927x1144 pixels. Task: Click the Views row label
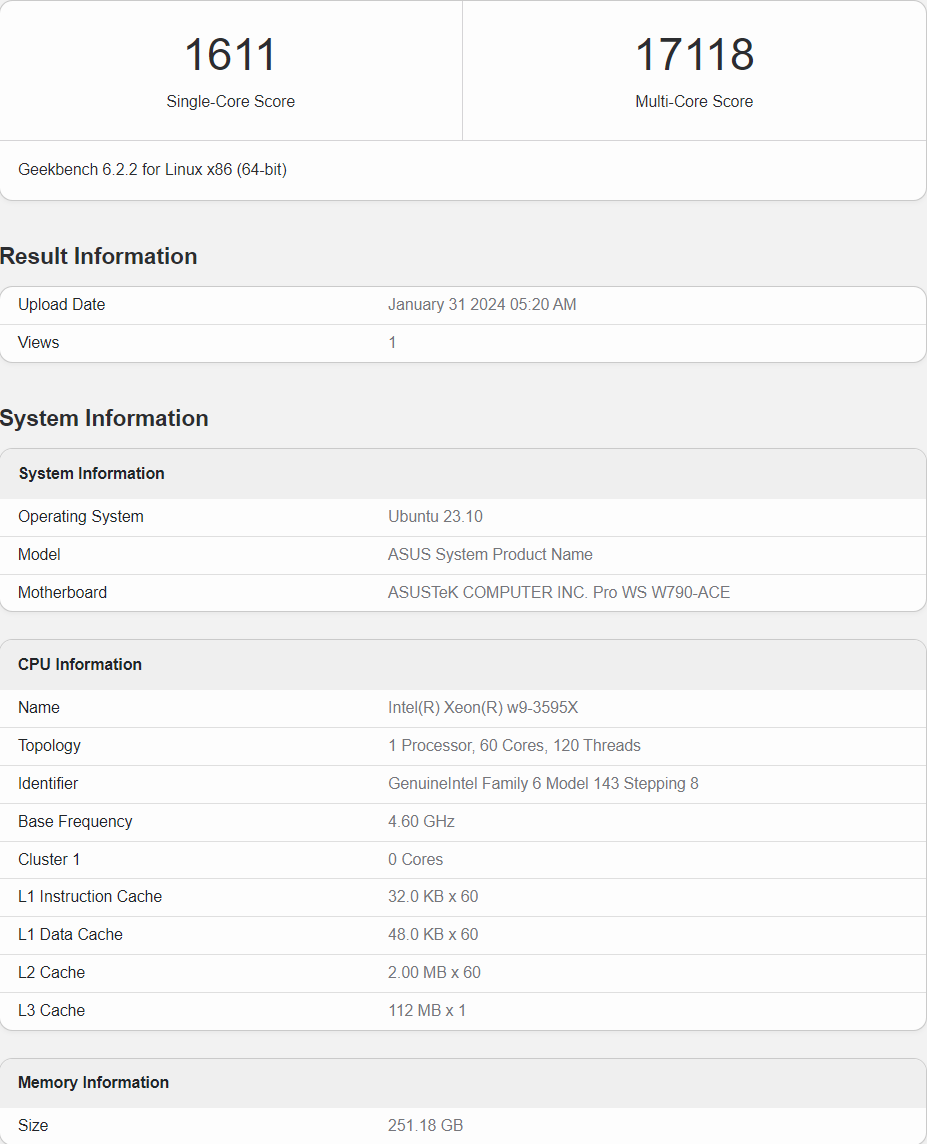point(39,343)
